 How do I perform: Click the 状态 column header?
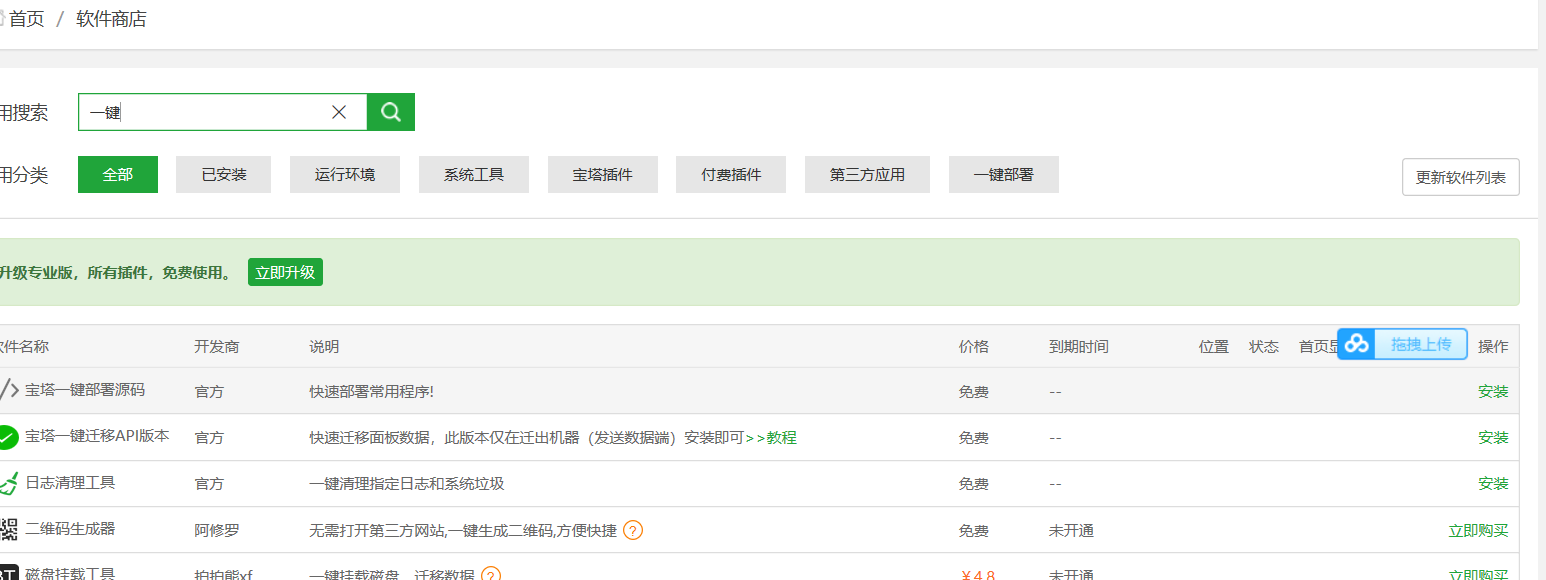(1264, 346)
